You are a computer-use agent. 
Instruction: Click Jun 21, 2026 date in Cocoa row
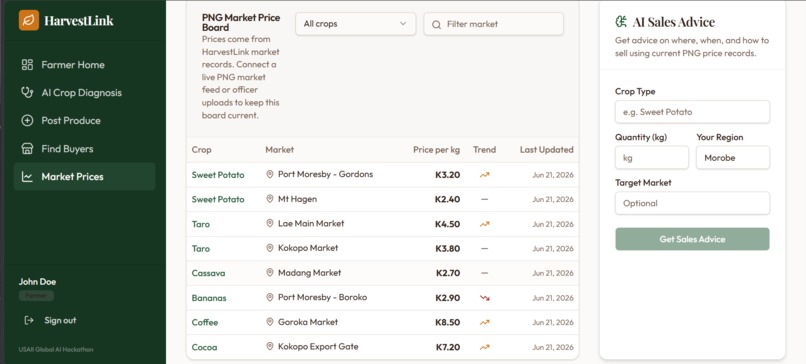[553, 347]
